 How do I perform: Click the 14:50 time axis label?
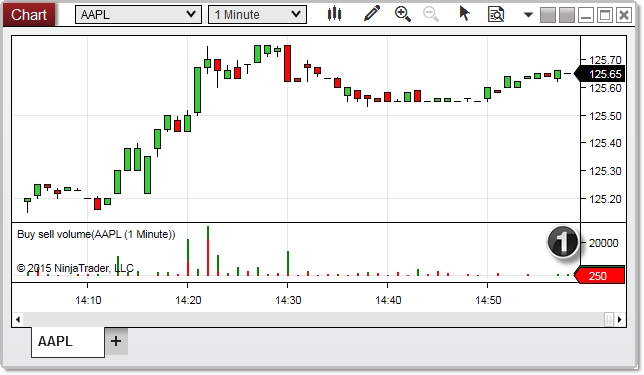(x=488, y=300)
